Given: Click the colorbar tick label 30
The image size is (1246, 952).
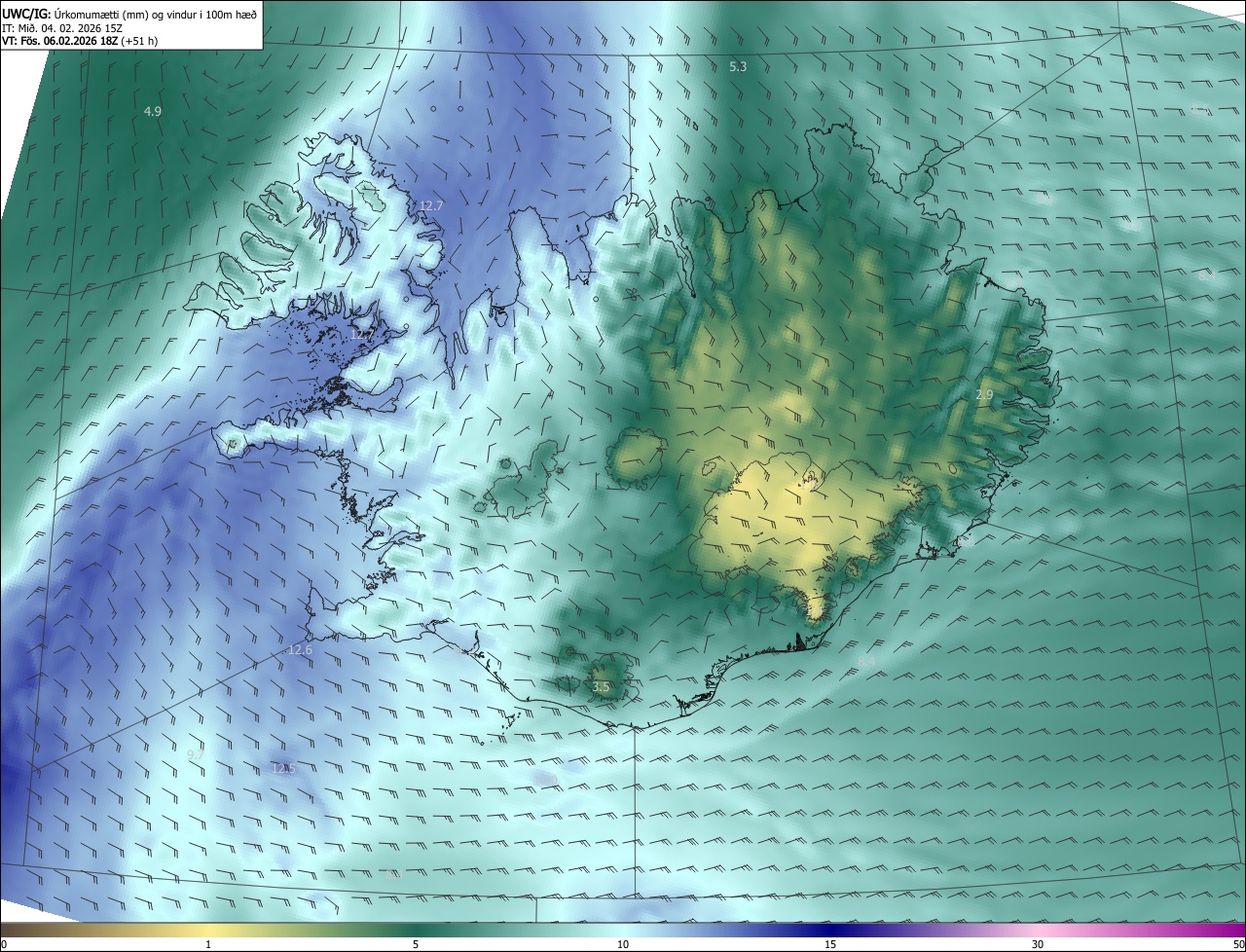Looking at the screenshot, I should pyautogui.click(x=1038, y=944).
